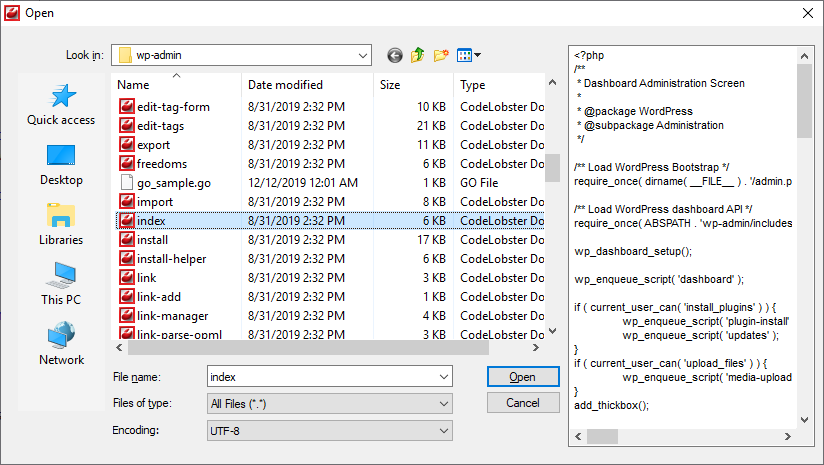Click the preview pane vertical scrollbar thumb
Screen dimensions: 824x465
coord(805,101)
